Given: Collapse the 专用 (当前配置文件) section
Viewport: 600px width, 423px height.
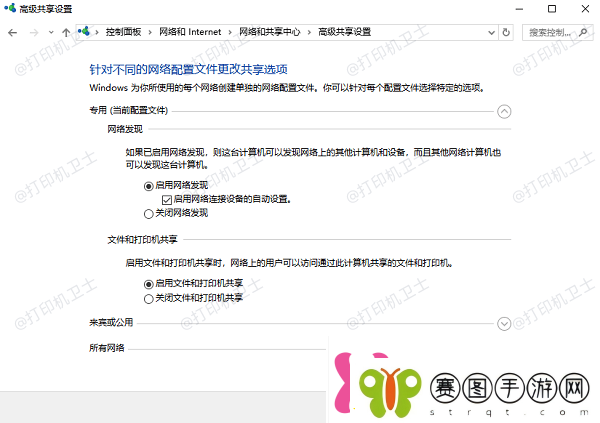Looking at the screenshot, I should click(504, 111).
